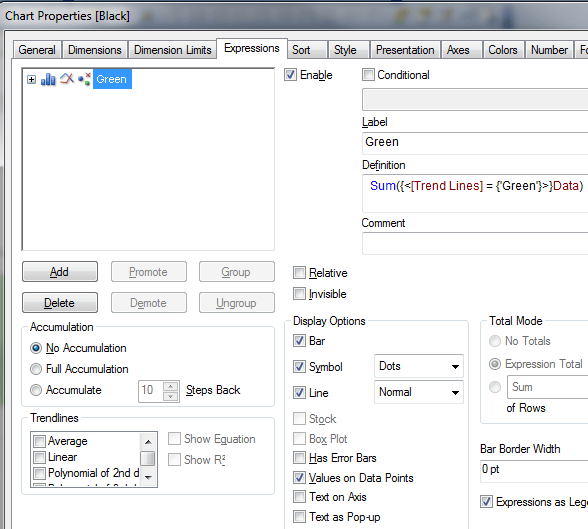Select Full Accumulation radio button
The height and width of the screenshot is (529, 588).
(36, 369)
